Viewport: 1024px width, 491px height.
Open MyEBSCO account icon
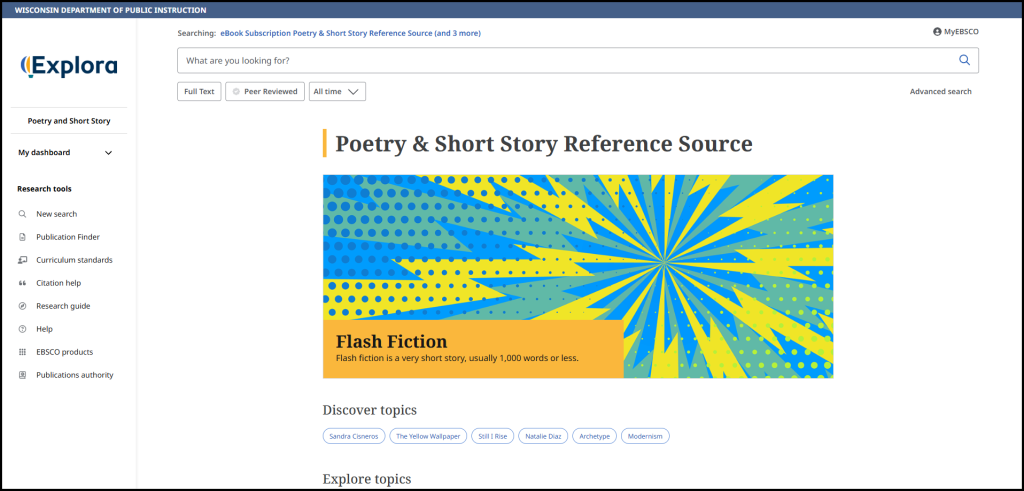click(937, 31)
